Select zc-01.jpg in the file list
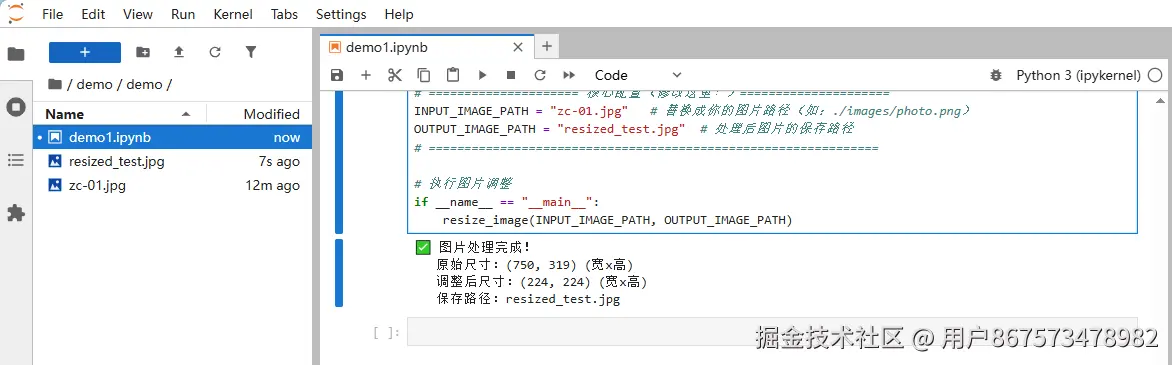This screenshot has width=1172, height=365. click(x=173, y=185)
